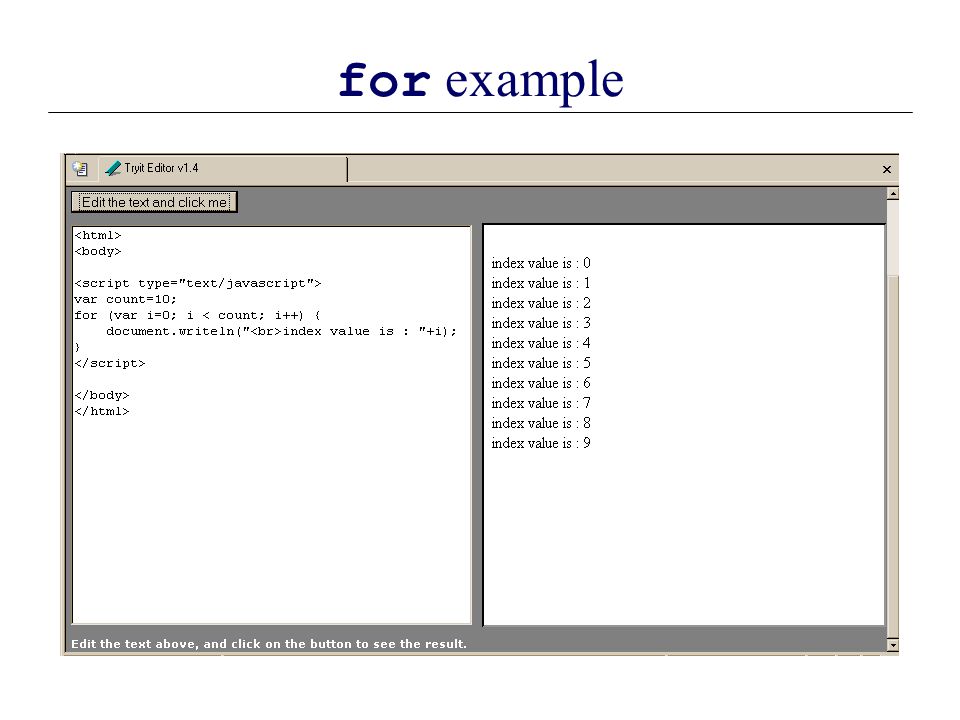This screenshot has height=720, width=960.
Task: Click output line 'index value is : 6'
Action: 541,383
